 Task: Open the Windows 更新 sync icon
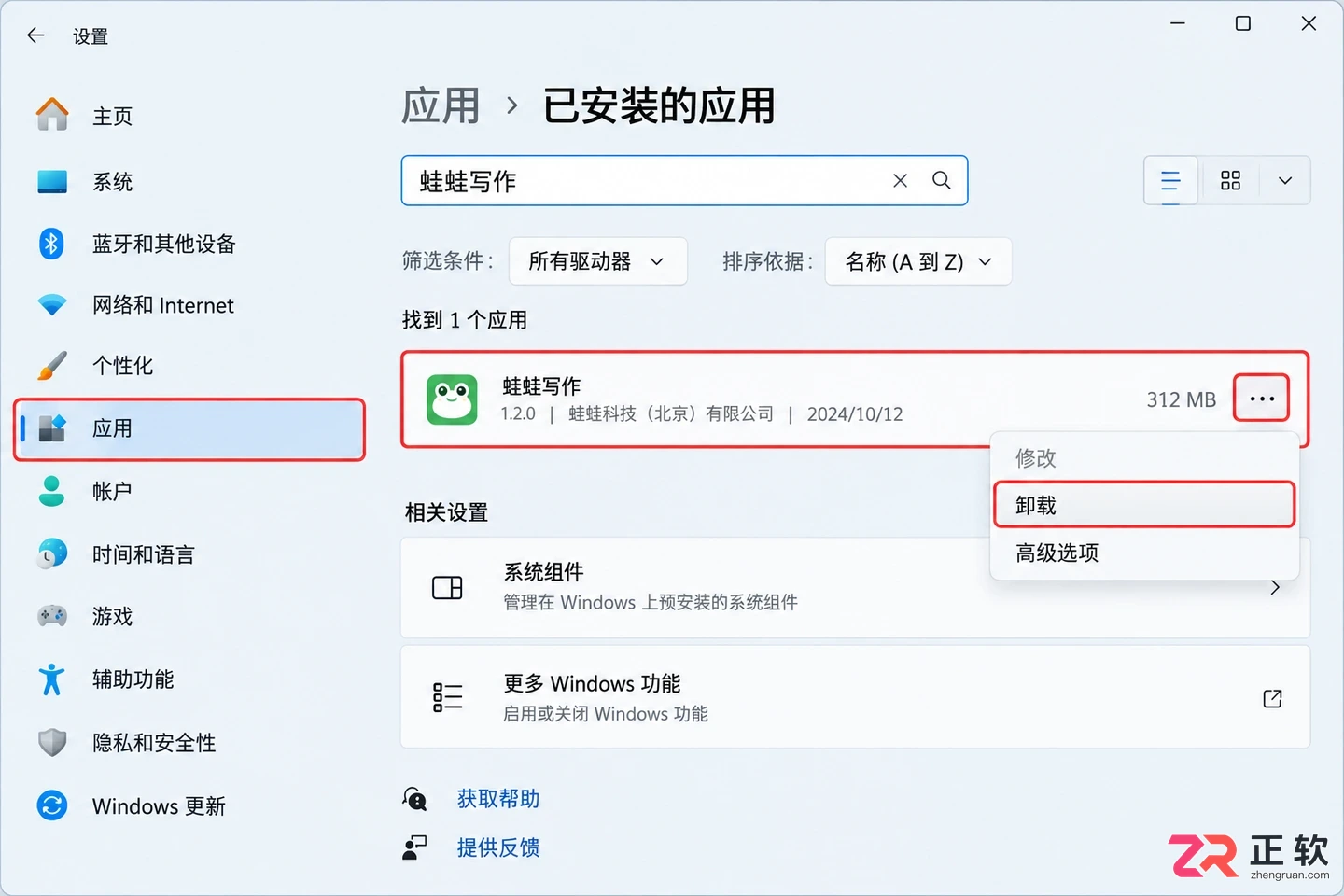tap(52, 805)
